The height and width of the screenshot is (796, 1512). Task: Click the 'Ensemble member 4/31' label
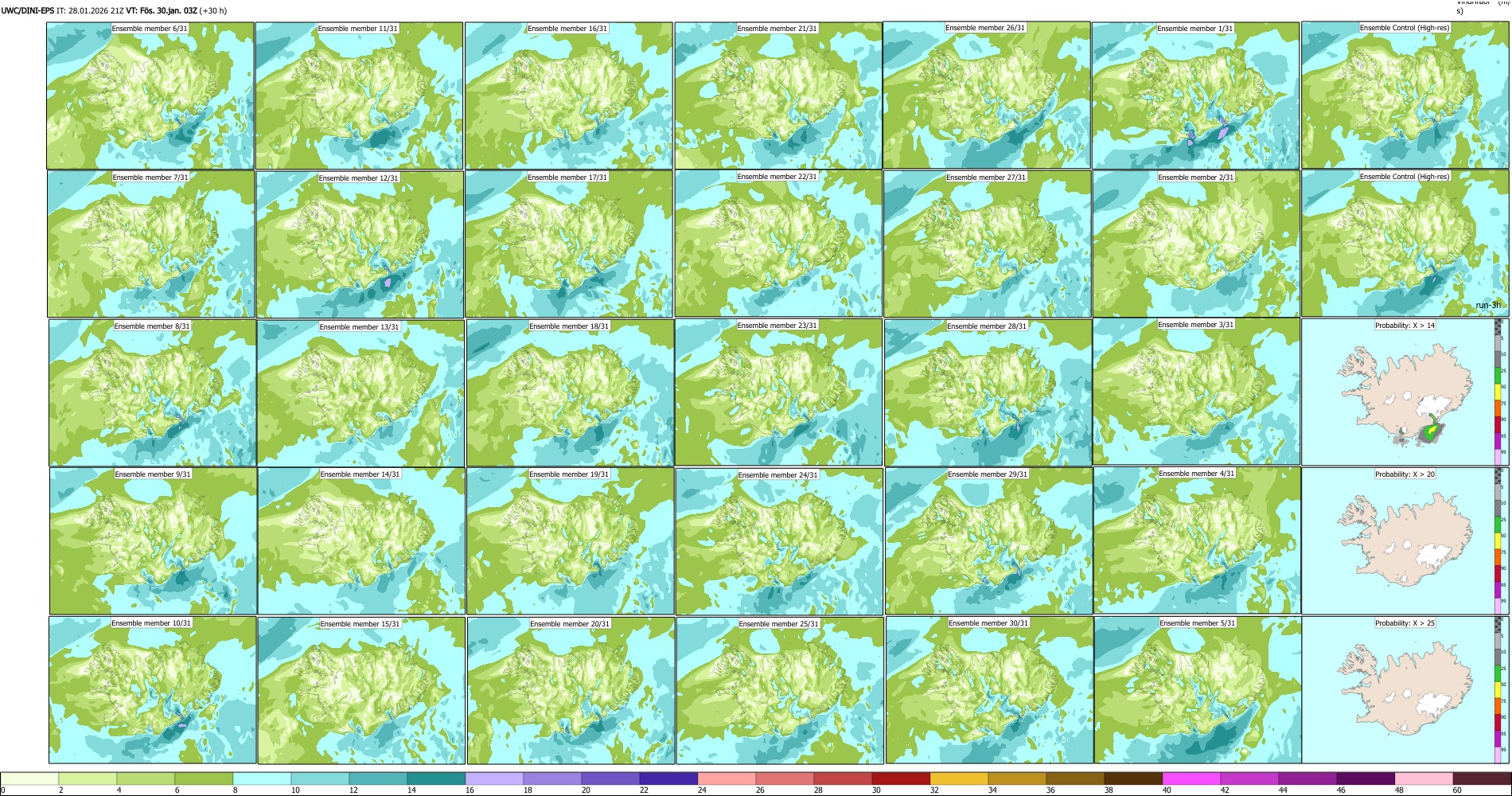[1197, 474]
